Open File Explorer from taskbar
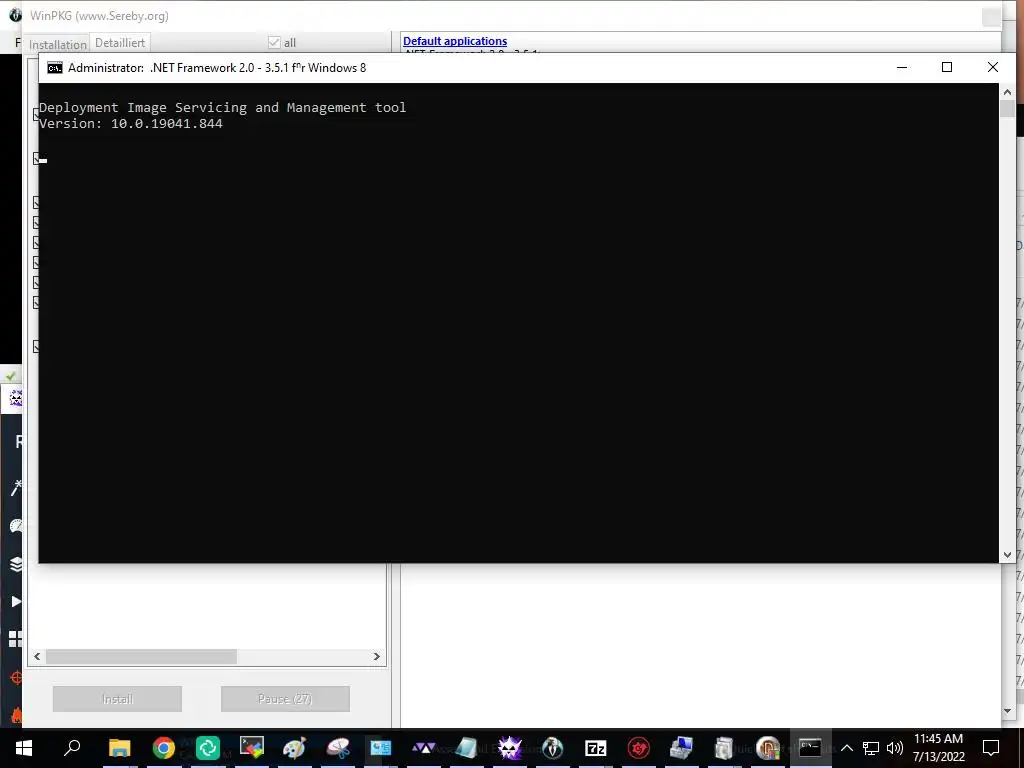Image resolution: width=1024 pixels, height=768 pixels. point(120,748)
